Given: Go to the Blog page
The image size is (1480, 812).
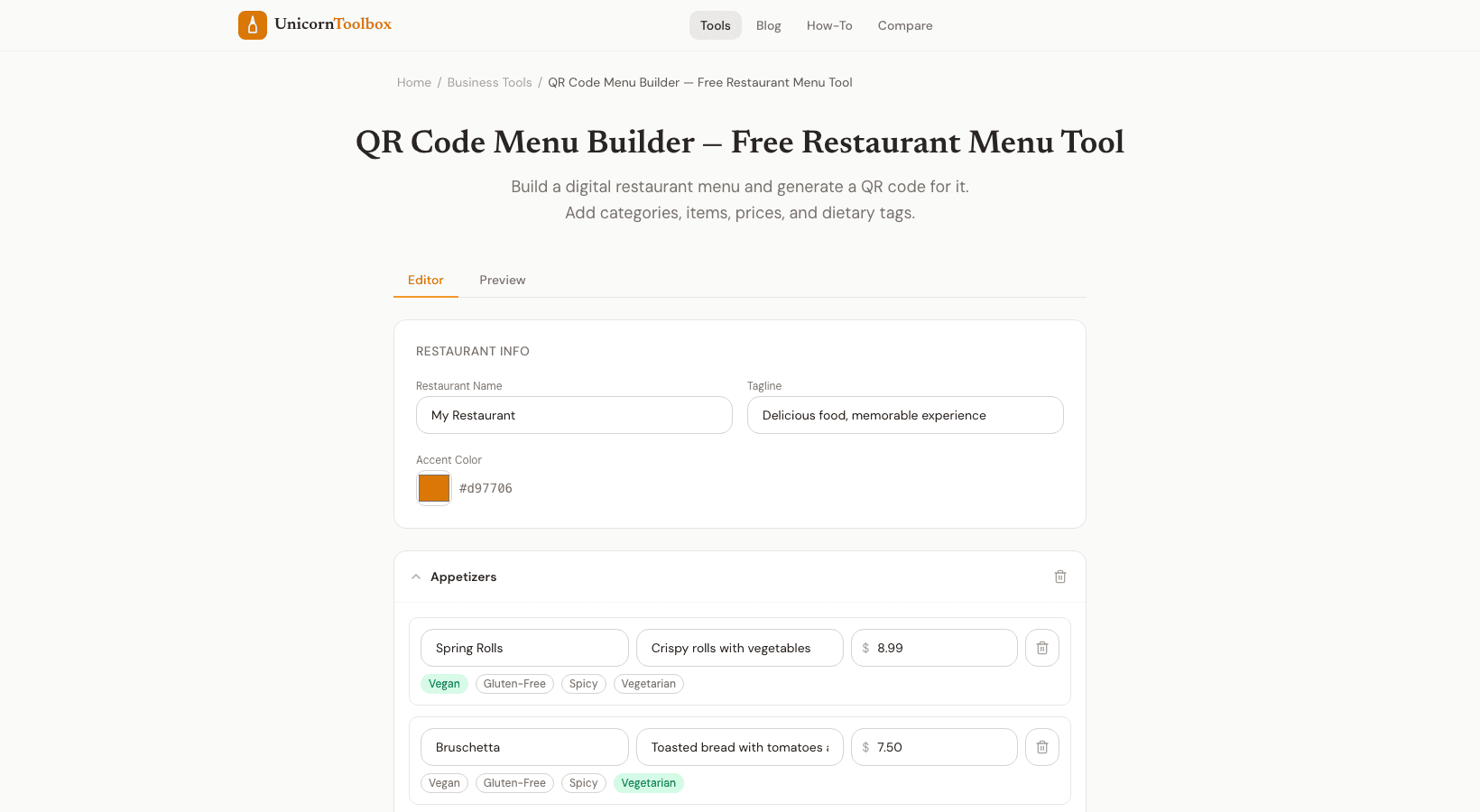Looking at the screenshot, I should (x=769, y=25).
